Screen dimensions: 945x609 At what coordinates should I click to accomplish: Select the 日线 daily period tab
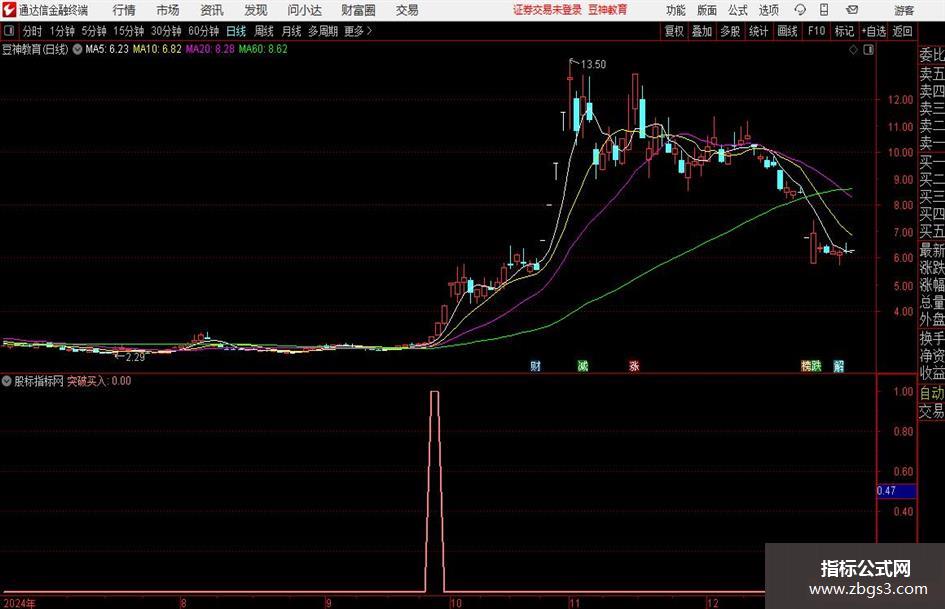(x=236, y=31)
